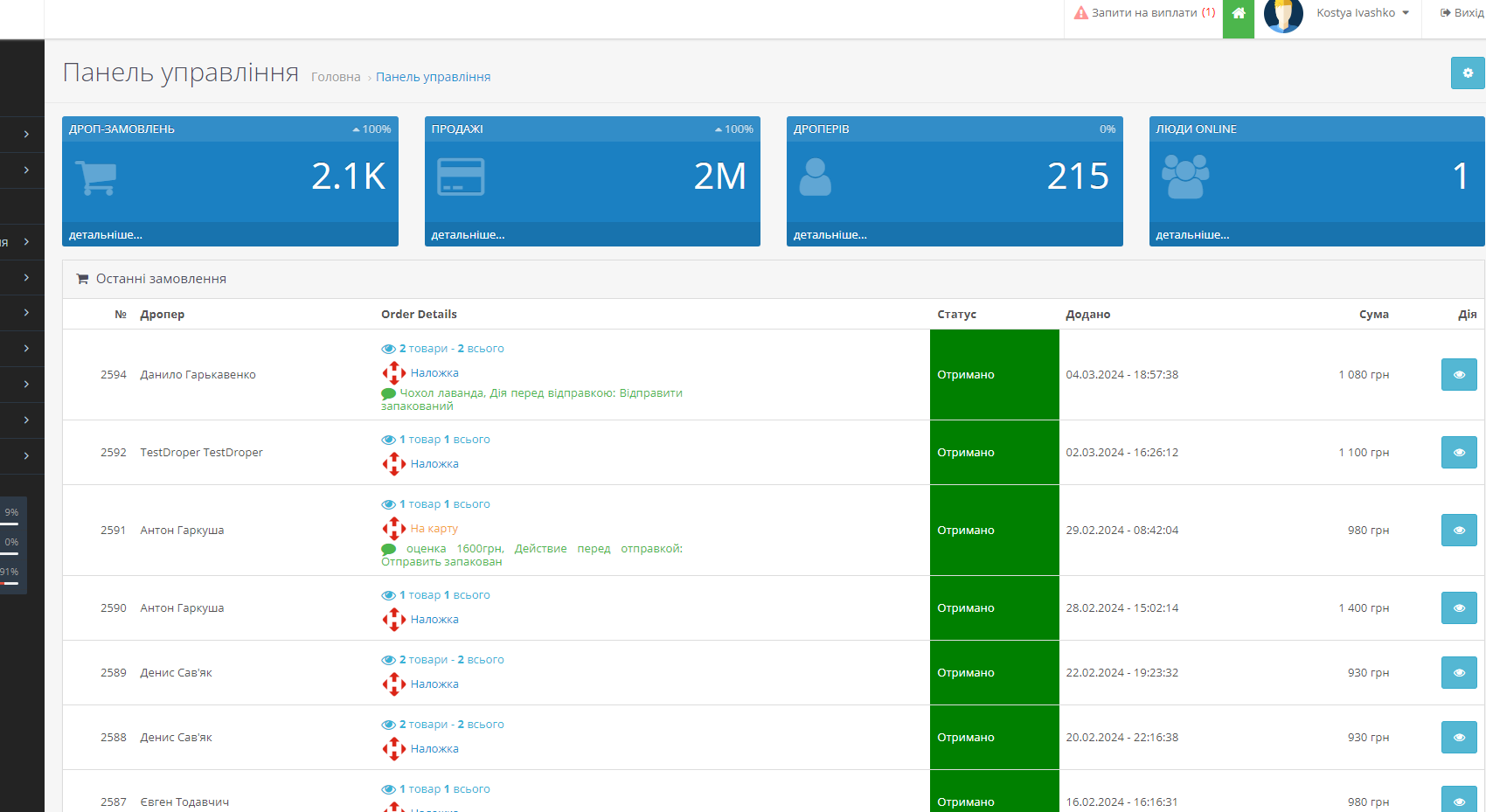Open детальніше link under Продажі tile
The width and height of the screenshot is (1486, 812).
coord(468,235)
